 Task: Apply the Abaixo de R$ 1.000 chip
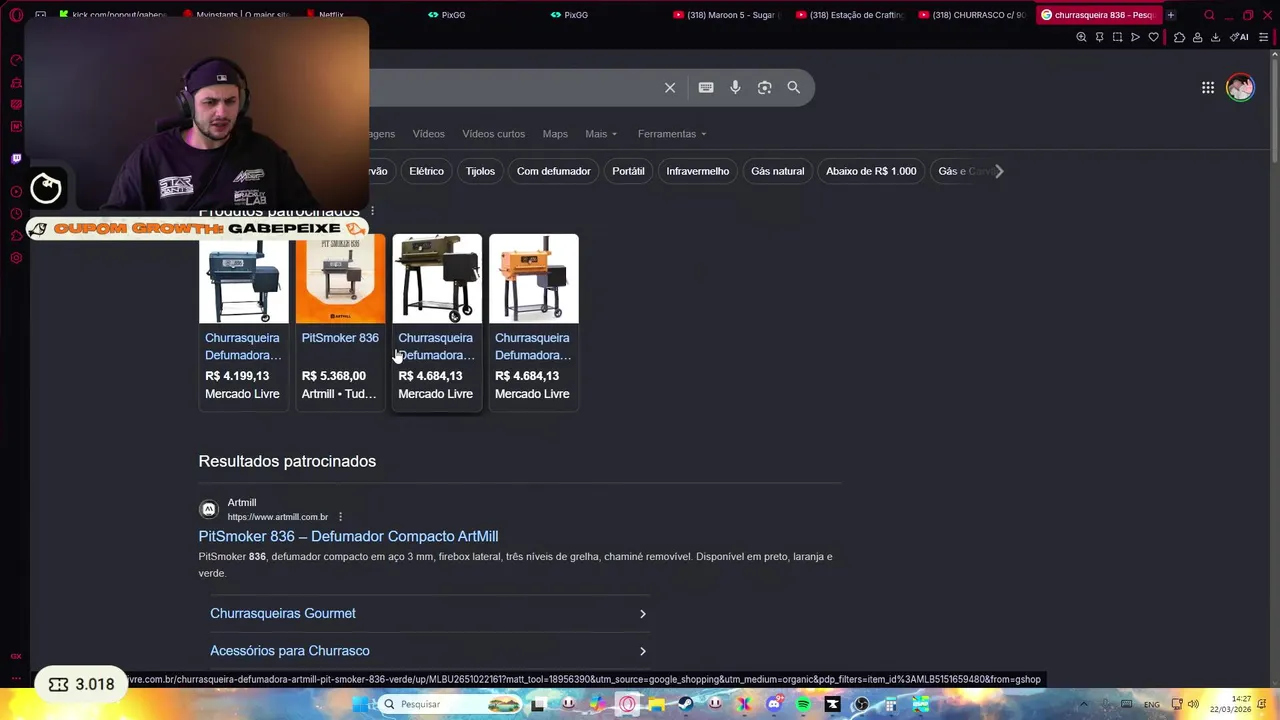click(871, 171)
